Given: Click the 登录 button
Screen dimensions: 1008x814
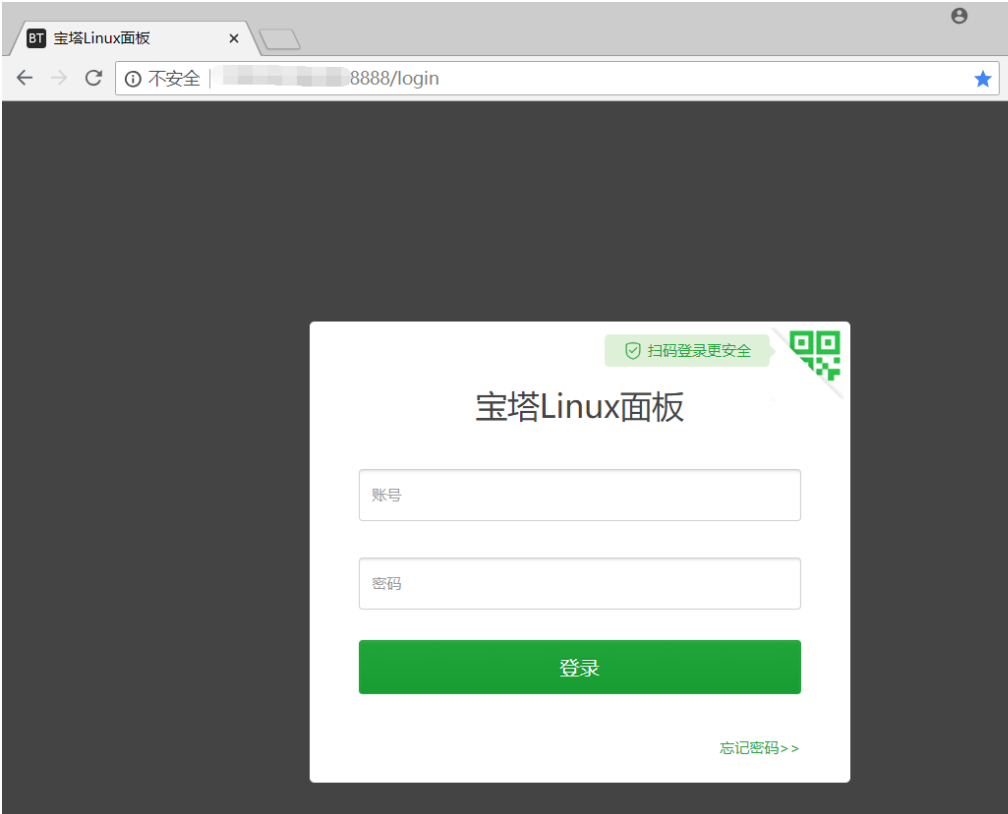Looking at the screenshot, I should (x=579, y=666).
